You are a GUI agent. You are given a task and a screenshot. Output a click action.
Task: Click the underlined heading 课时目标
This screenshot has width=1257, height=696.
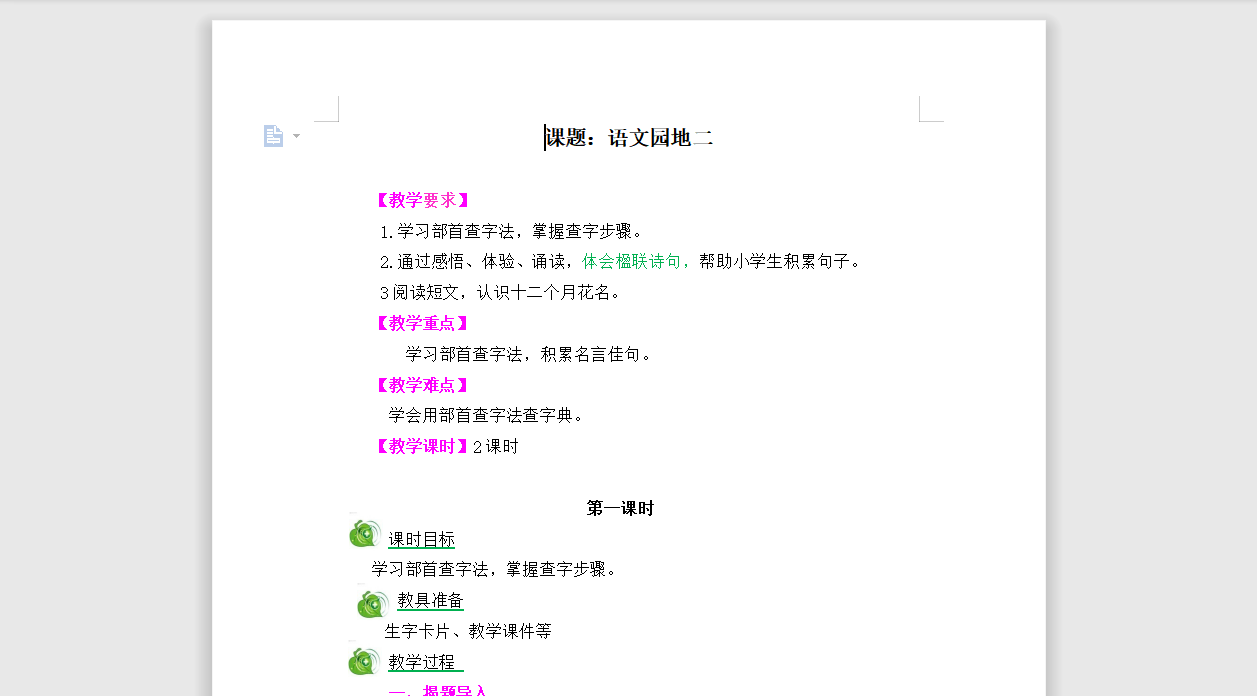coord(422,540)
